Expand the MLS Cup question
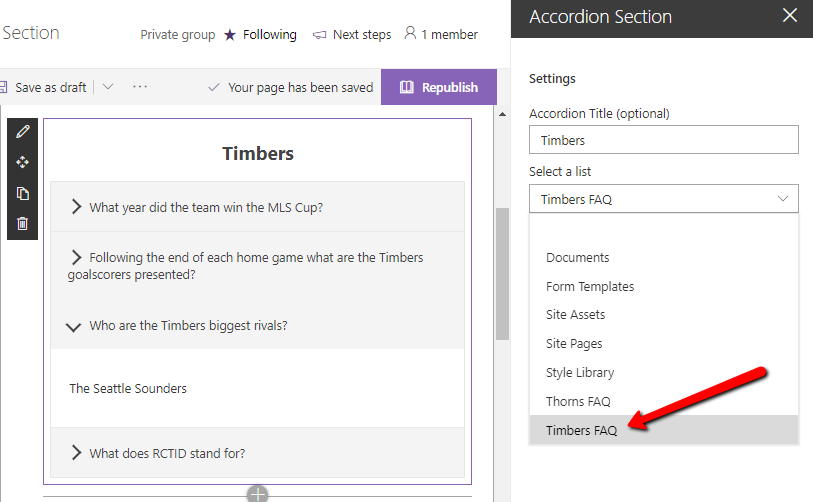 coord(257,207)
